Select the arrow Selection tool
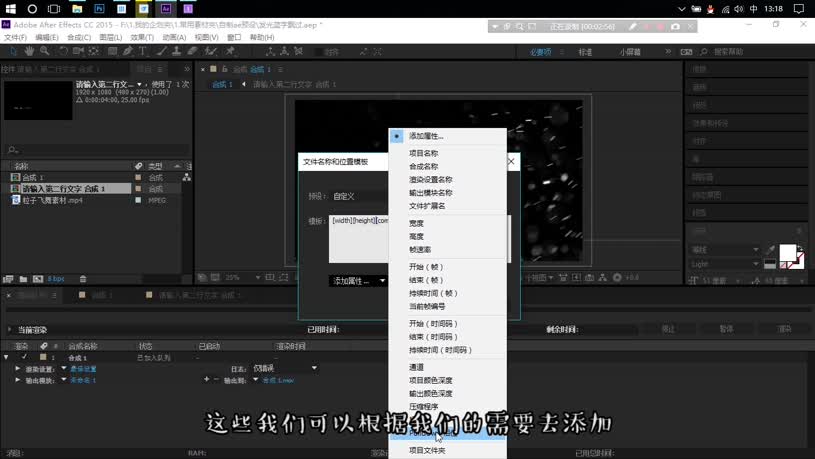The image size is (815, 459). (13, 51)
